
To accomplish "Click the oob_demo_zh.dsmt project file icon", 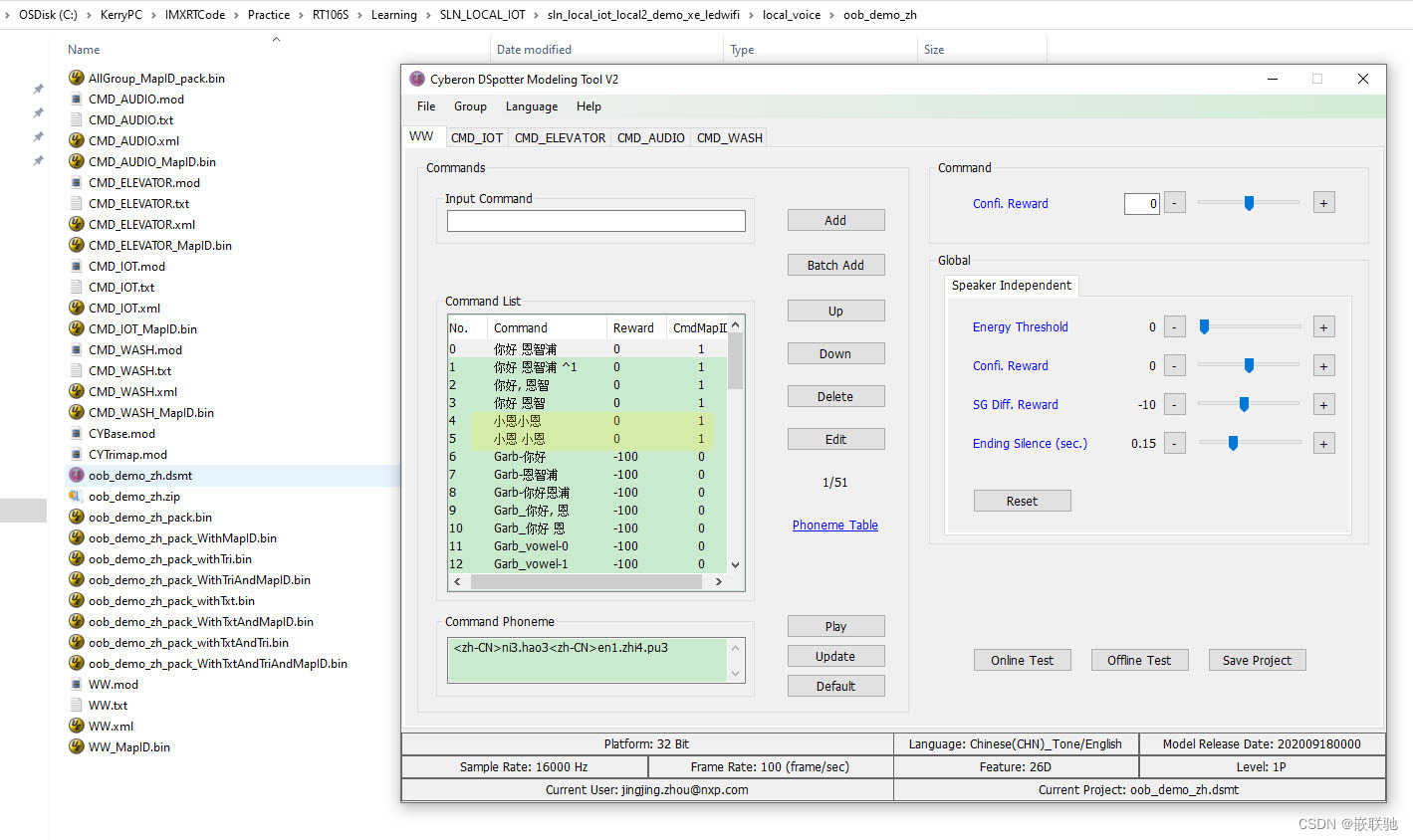I will pos(76,475).
